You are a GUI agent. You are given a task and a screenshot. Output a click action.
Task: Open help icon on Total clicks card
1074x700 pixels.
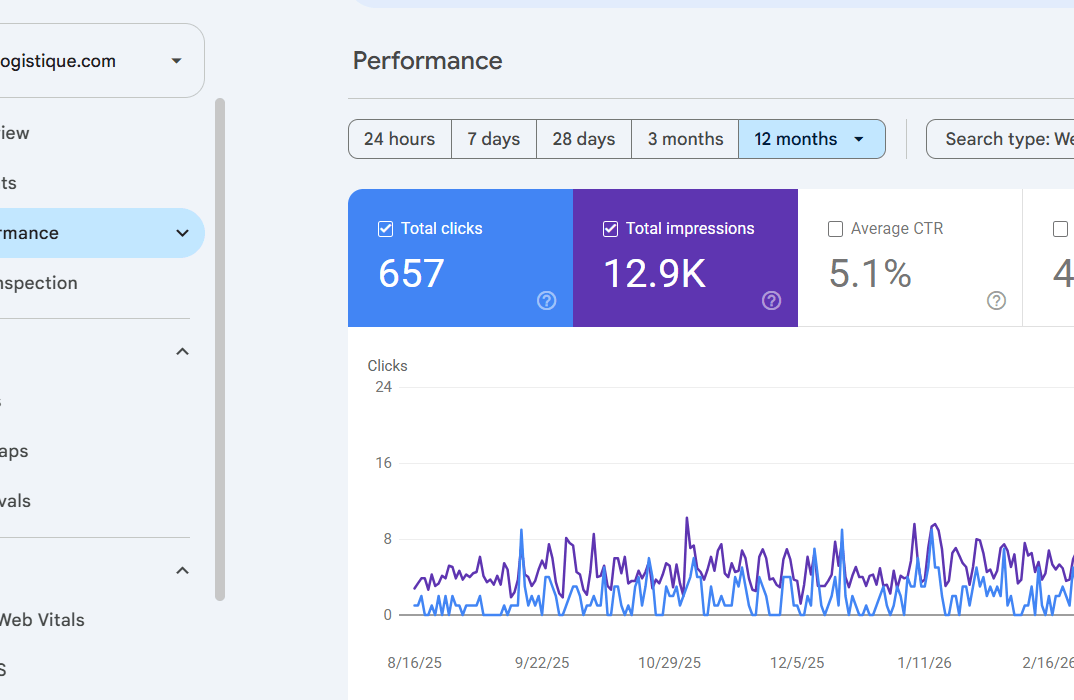click(547, 301)
